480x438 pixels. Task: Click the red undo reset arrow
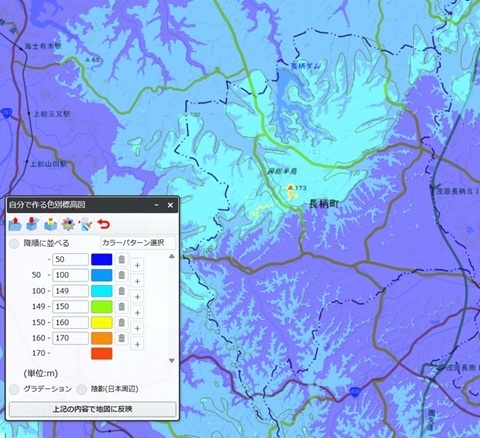pyautogui.click(x=103, y=224)
